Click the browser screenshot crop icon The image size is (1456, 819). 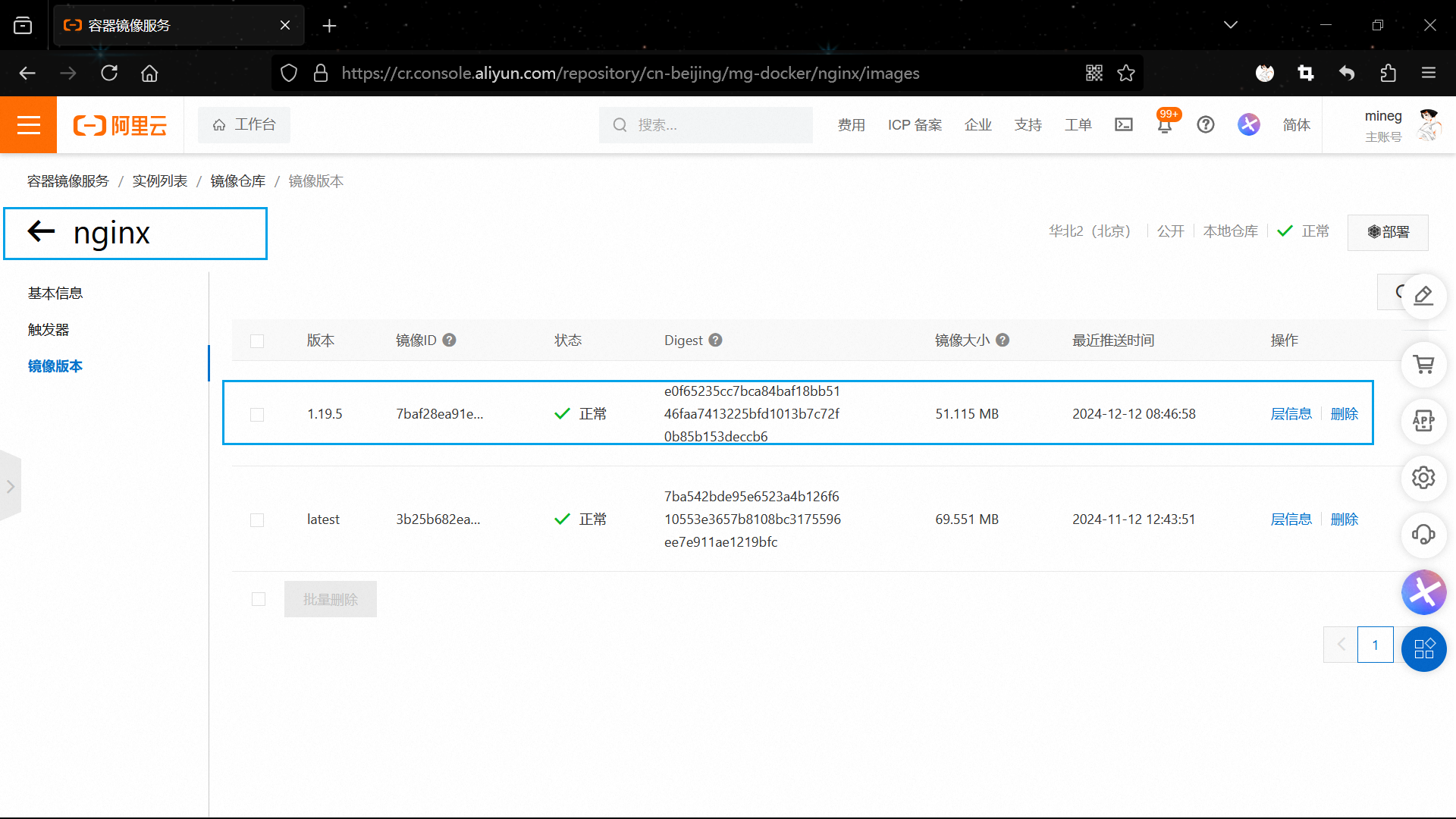click(1306, 73)
